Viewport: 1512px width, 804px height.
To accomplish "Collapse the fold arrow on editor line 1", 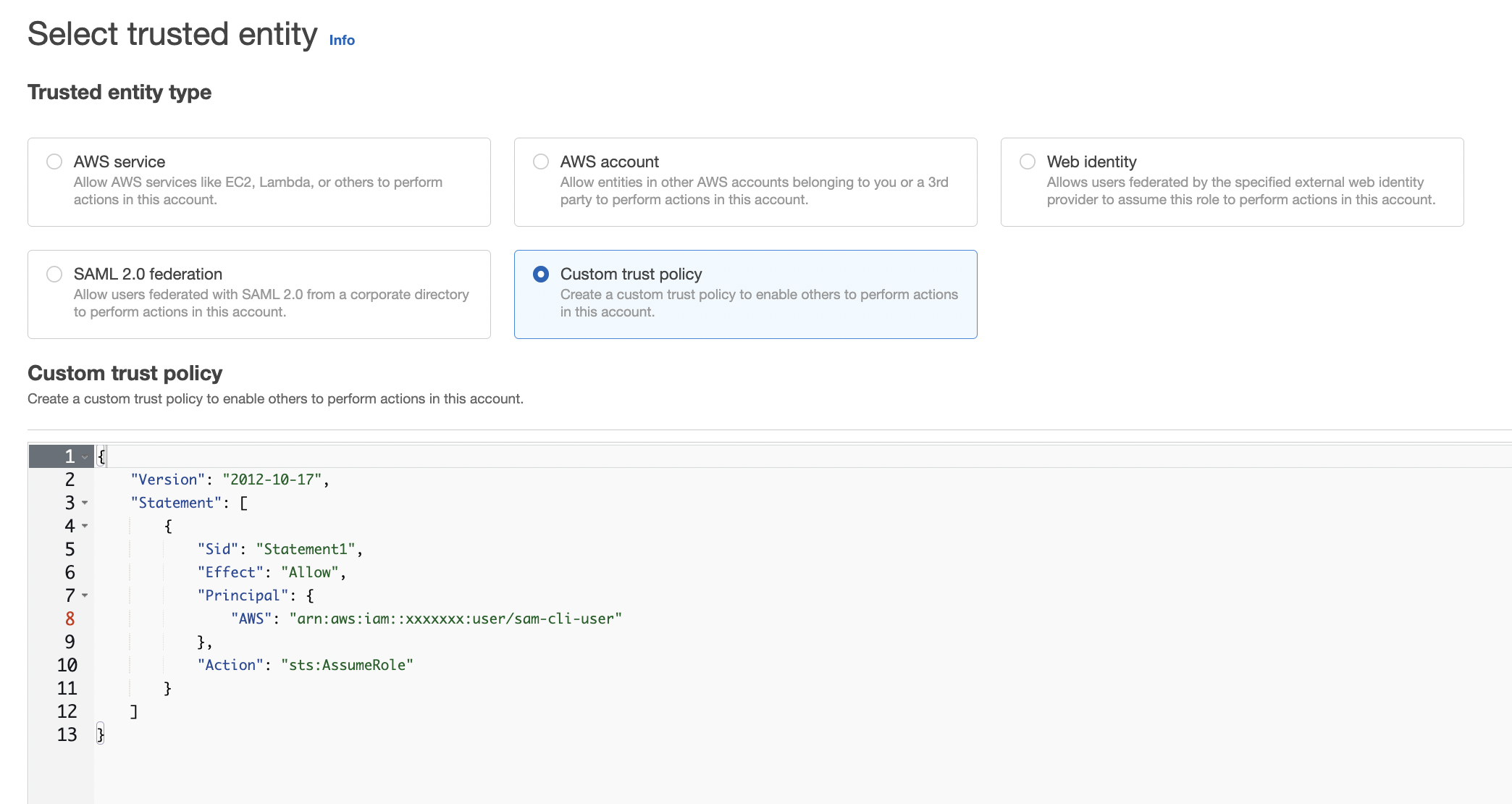I will [x=85, y=457].
